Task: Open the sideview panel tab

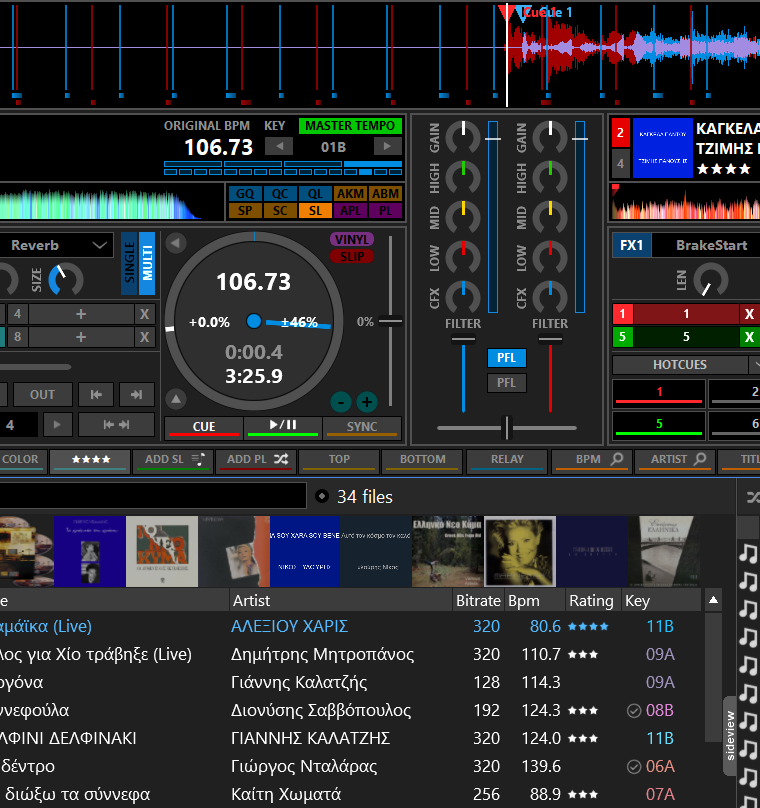Action: point(730,736)
